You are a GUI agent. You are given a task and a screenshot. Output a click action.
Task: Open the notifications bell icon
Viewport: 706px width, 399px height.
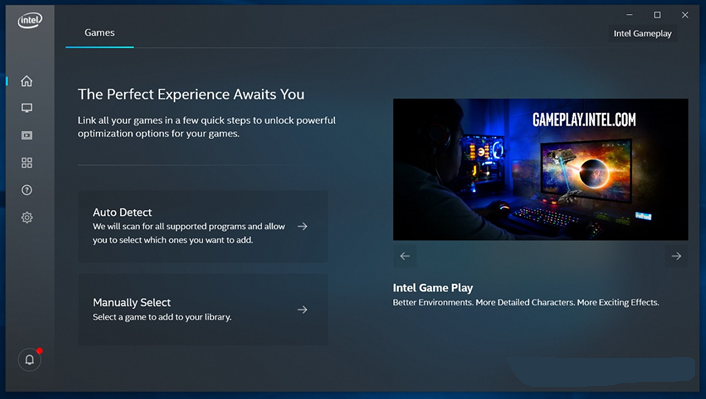(x=29, y=360)
